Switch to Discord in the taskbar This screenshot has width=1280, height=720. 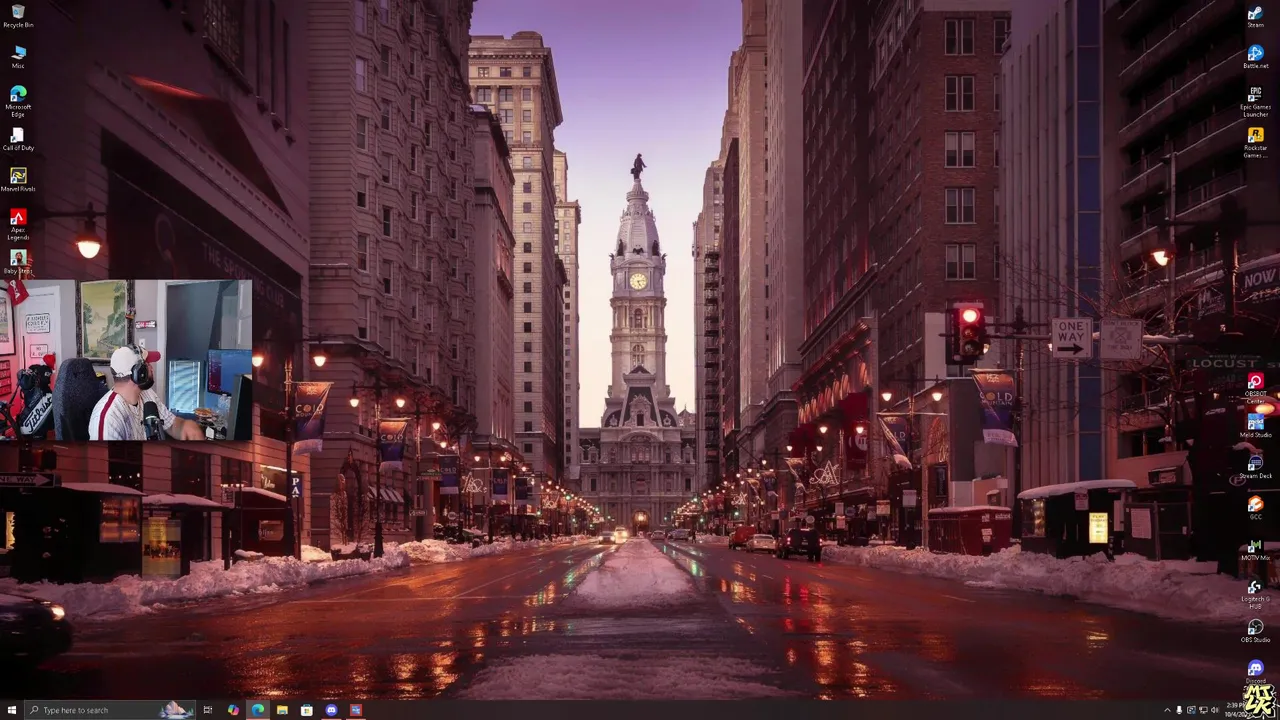(331, 710)
